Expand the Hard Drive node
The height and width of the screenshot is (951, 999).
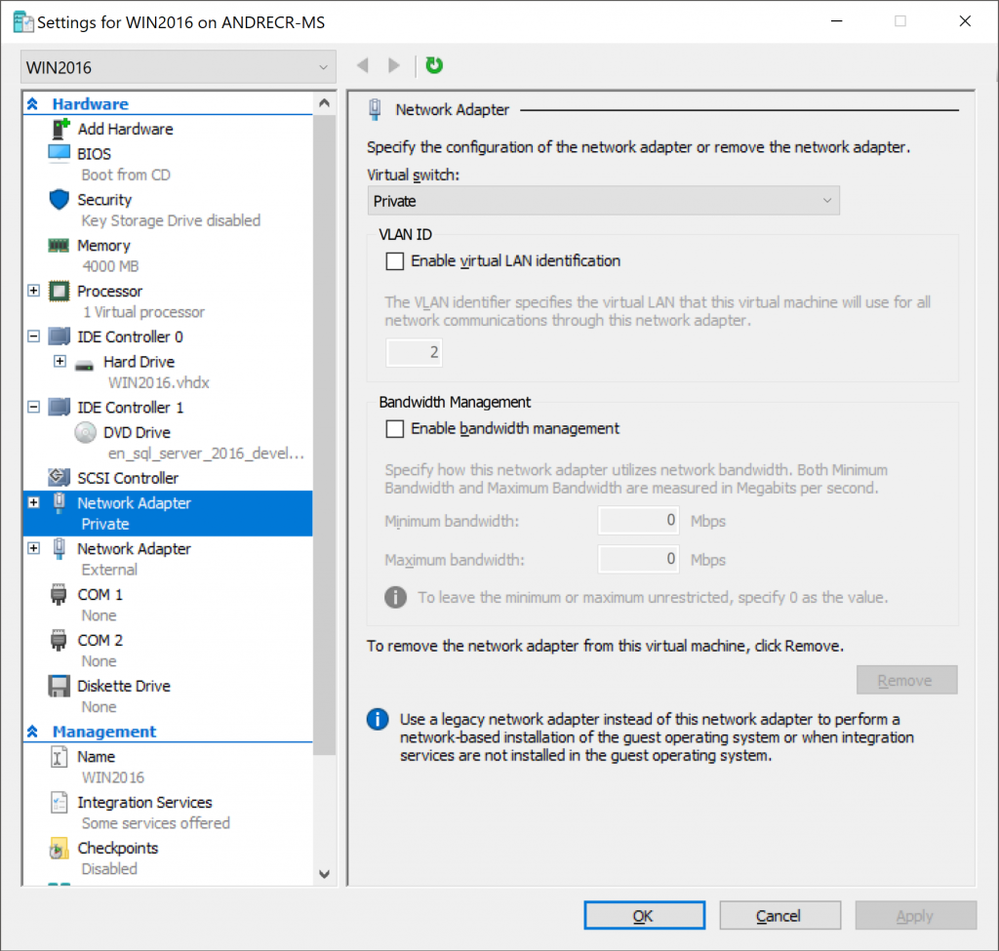[60, 361]
